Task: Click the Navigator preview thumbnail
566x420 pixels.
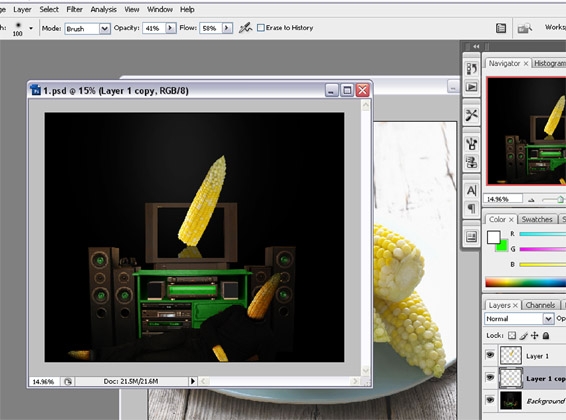Action: (x=526, y=131)
